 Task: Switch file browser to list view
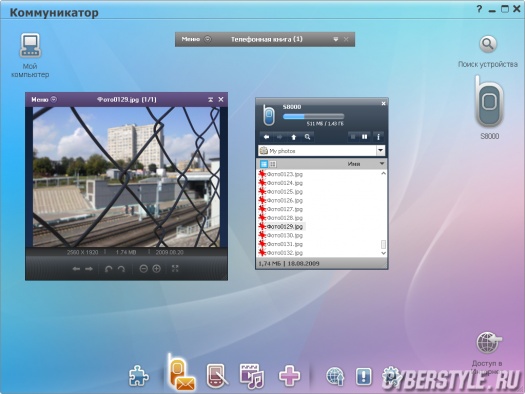pos(264,164)
